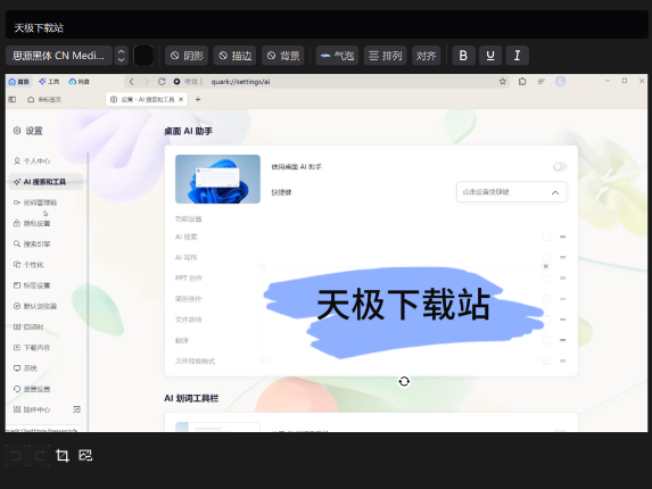Click the shortcut dropdown chevron arrow

click(x=555, y=193)
